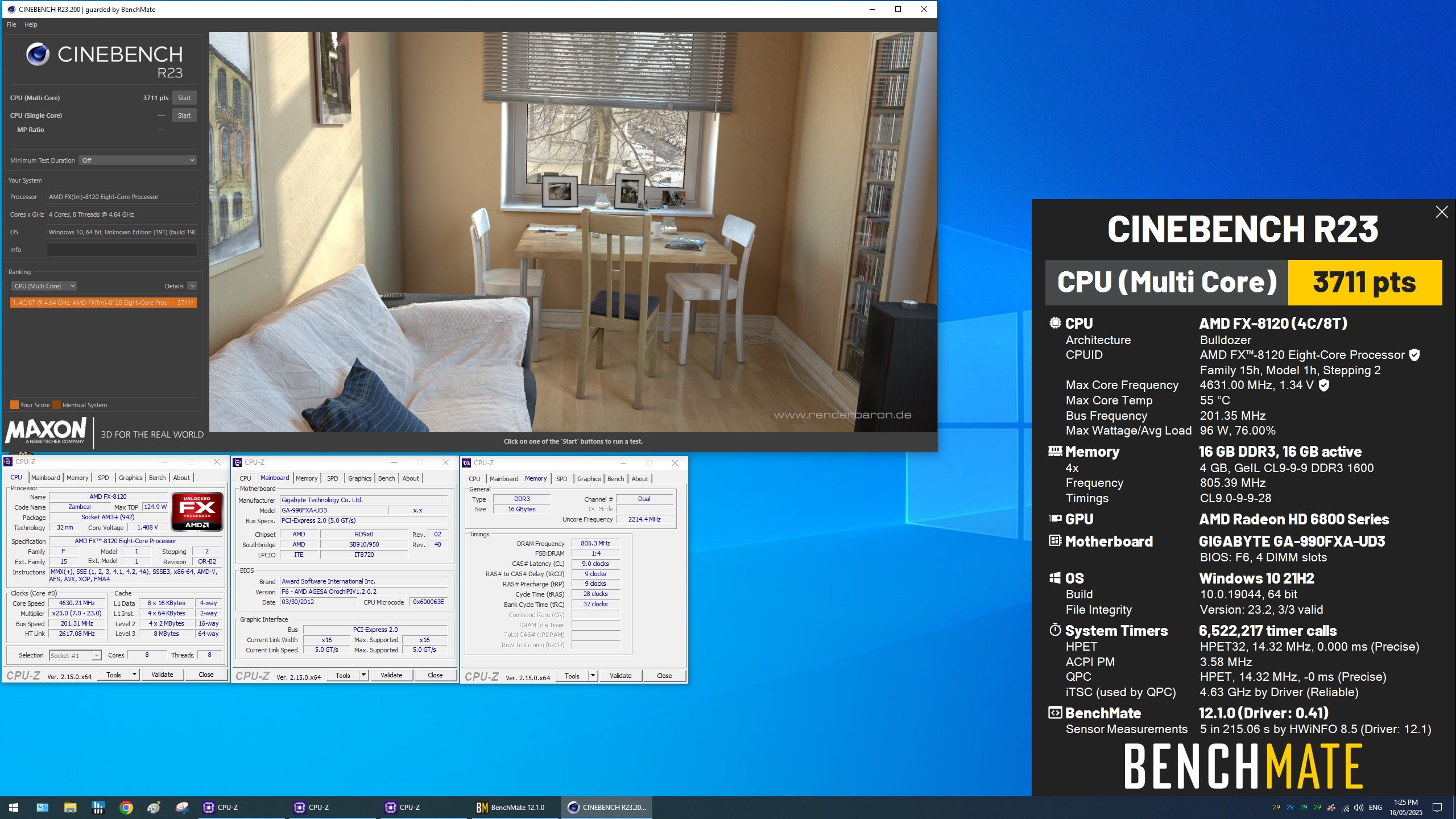Image resolution: width=1456 pixels, height=819 pixels.
Task: Click the Cinebench sphere logo
Action: 38,55
